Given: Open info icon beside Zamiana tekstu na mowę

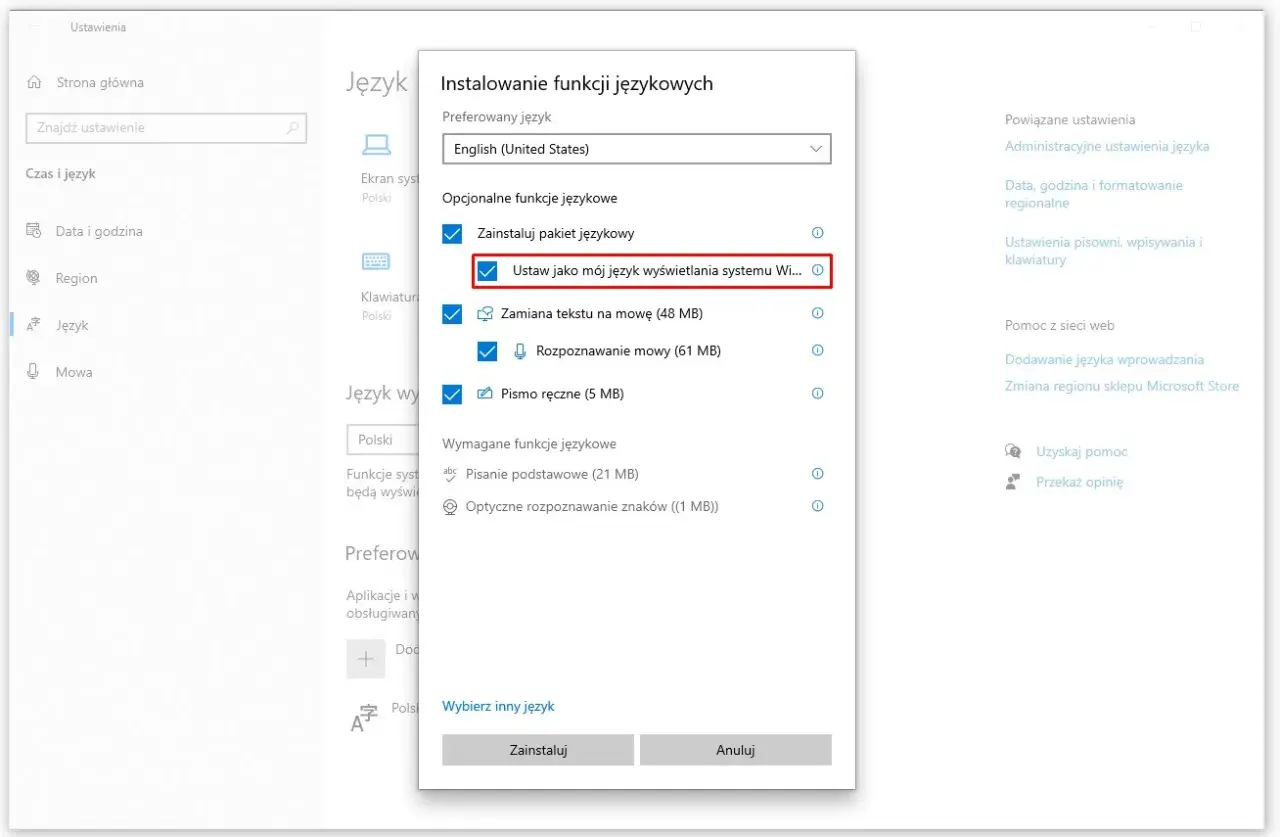Looking at the screenshot, I should (x=817, y=313).
